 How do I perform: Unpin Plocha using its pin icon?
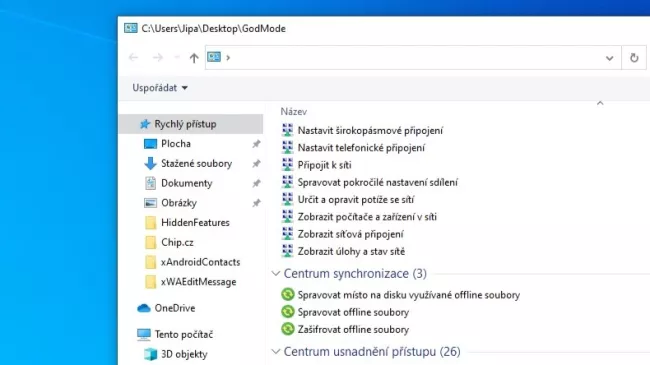(257, 144)
